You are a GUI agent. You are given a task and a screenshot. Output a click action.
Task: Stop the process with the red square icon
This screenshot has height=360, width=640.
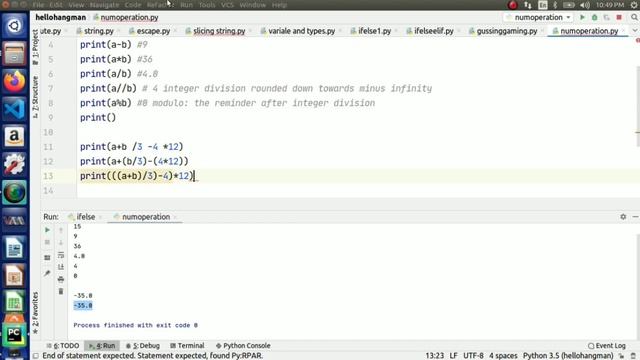coord(619,18)
